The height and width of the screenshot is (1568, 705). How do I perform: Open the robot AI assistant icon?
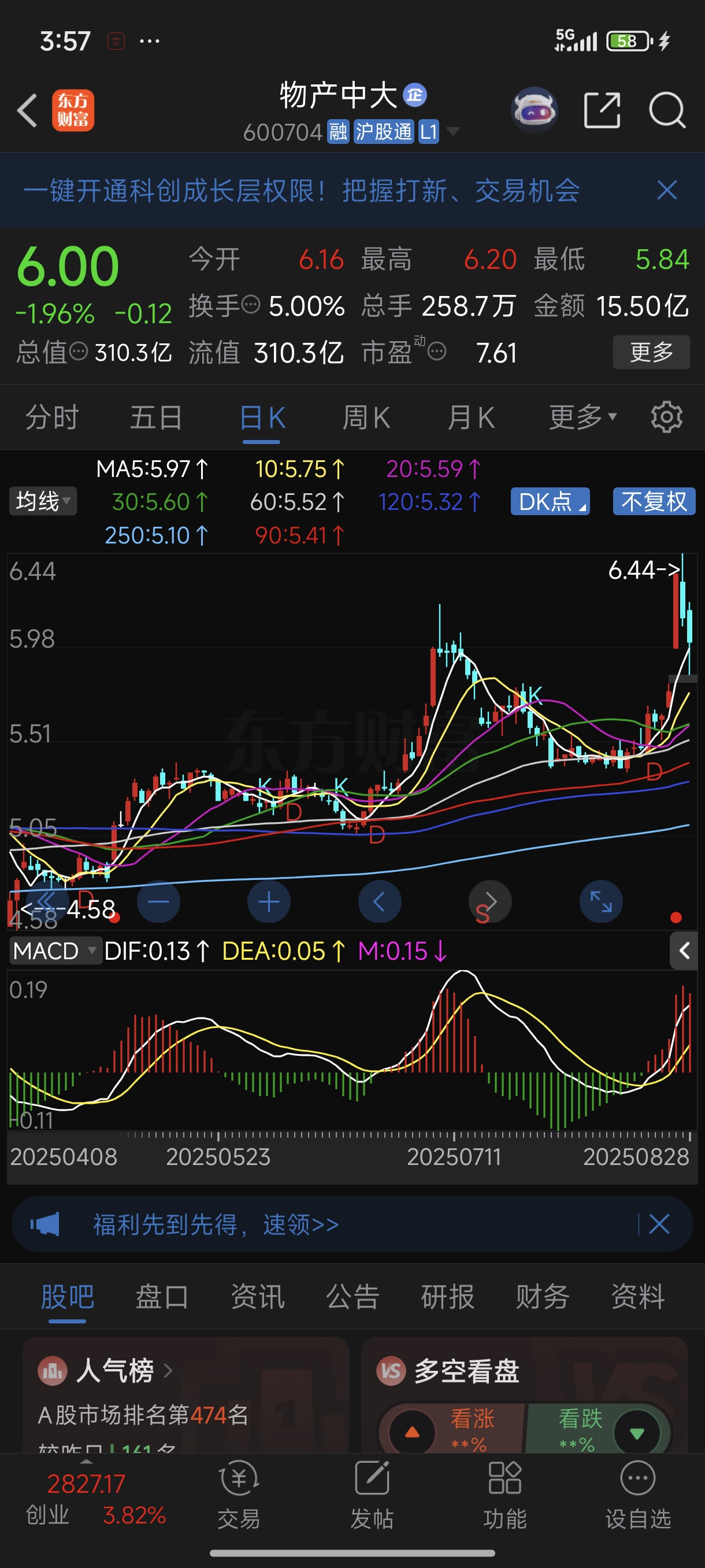tap(535, 110)
